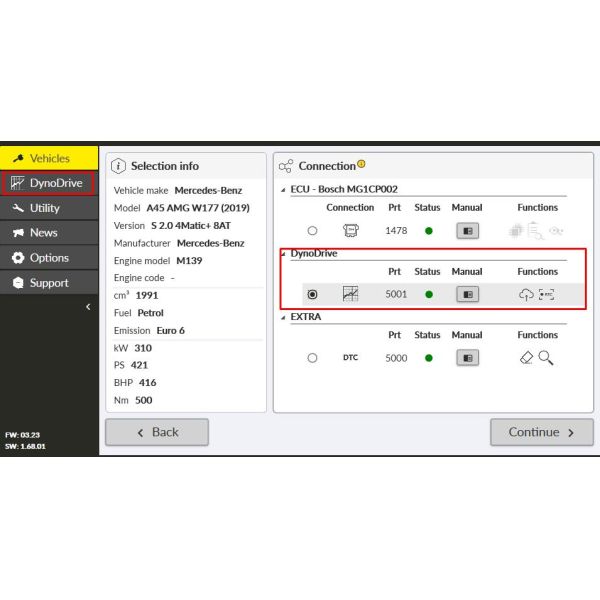The height and width of the screenshot is (600, 600).
Task: Click the eraser icon in EXTRA row
Action: click(527, 357)
